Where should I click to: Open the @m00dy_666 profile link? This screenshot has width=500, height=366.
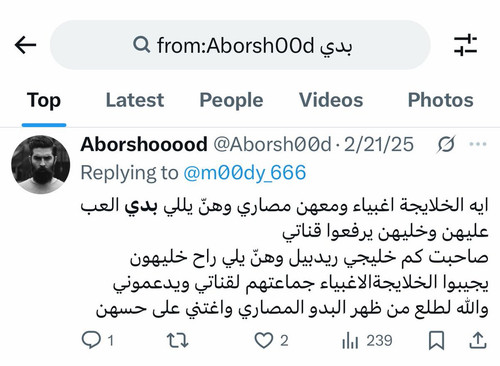tap(245, 173)
